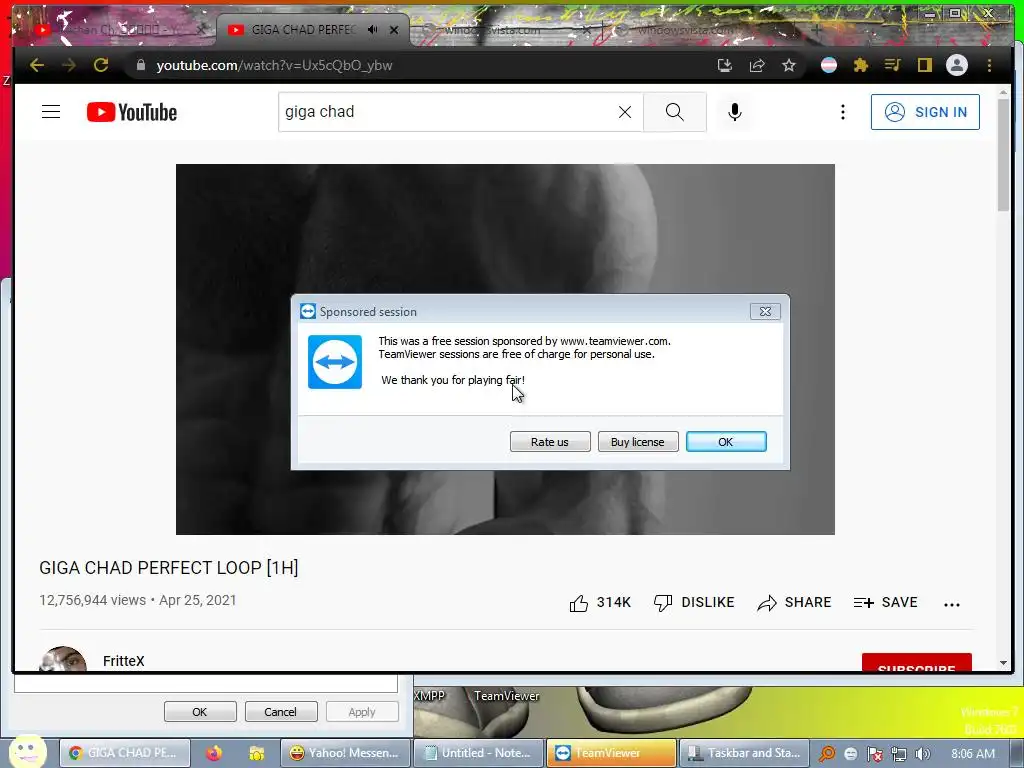Open the Untitled - Notepad taskbar button
1024x768 pixels.
coord(479,753)
